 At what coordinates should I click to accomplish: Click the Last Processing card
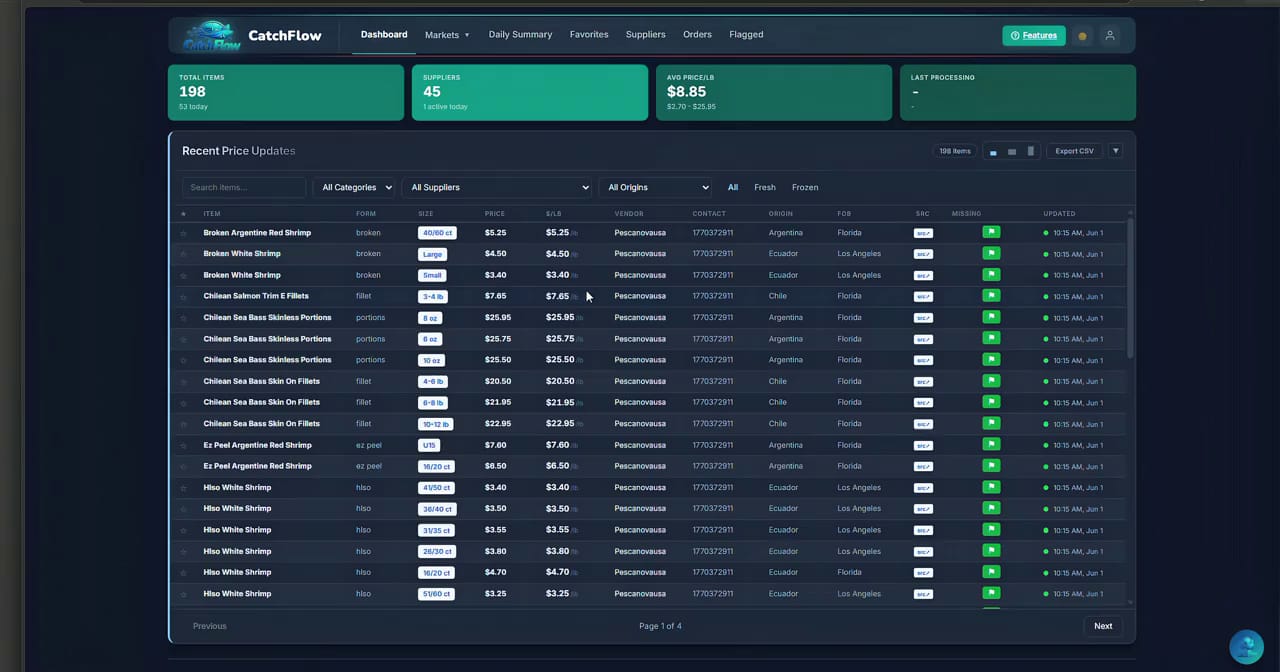[1018, 92]
